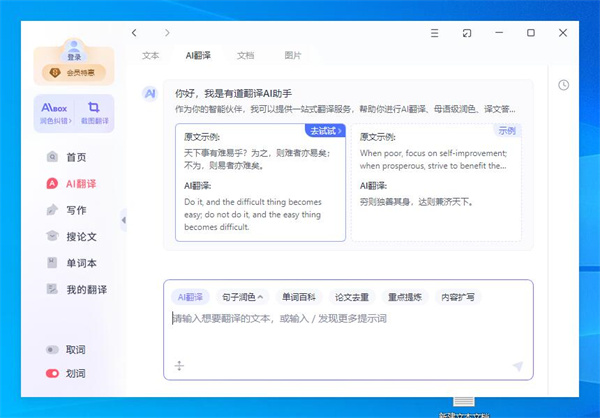Open the history clock icon
Screen dimensions: 600x418
coord(564,85)
